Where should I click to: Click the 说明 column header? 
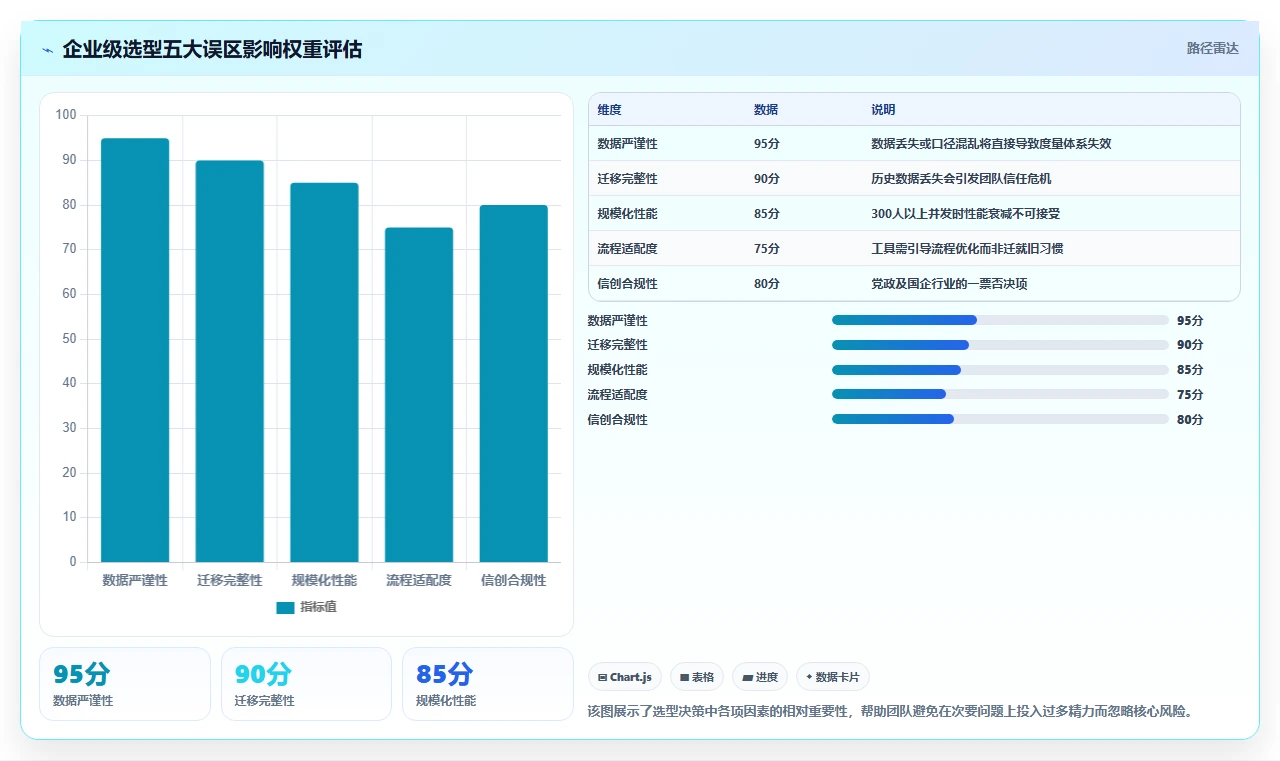883,110
